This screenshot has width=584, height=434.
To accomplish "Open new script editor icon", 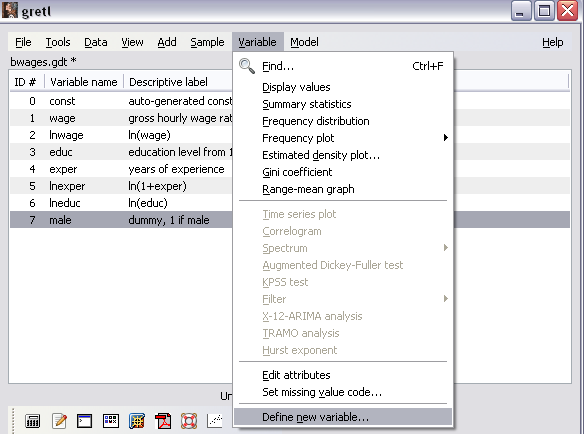I will coord(60,421).
